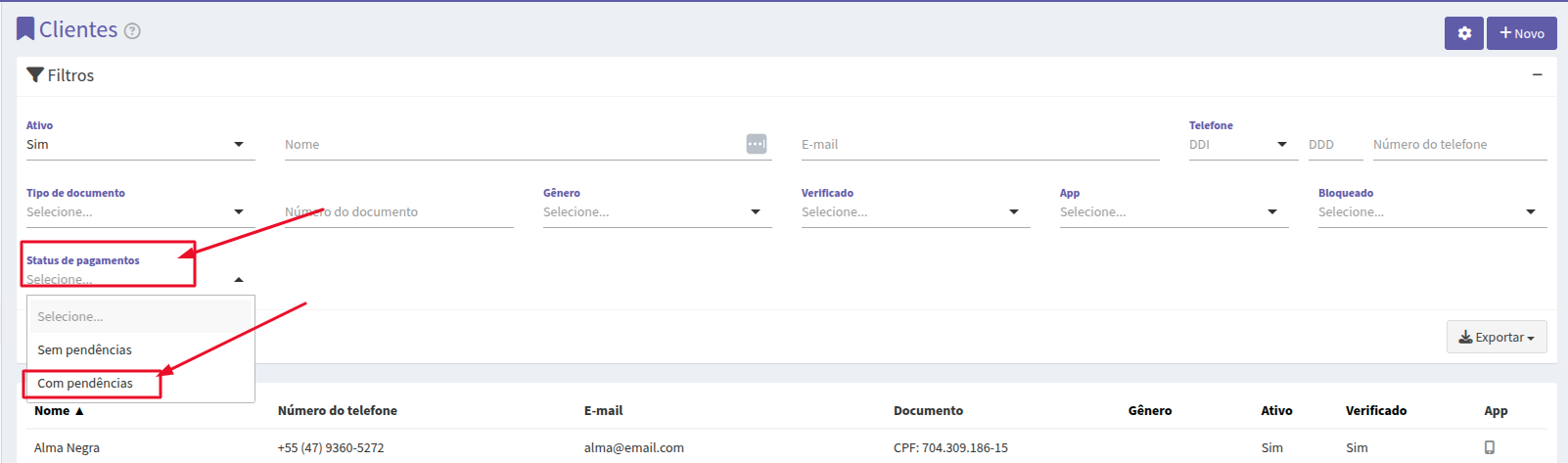
Task: Click the Novo button
Action: point(1522,33)
